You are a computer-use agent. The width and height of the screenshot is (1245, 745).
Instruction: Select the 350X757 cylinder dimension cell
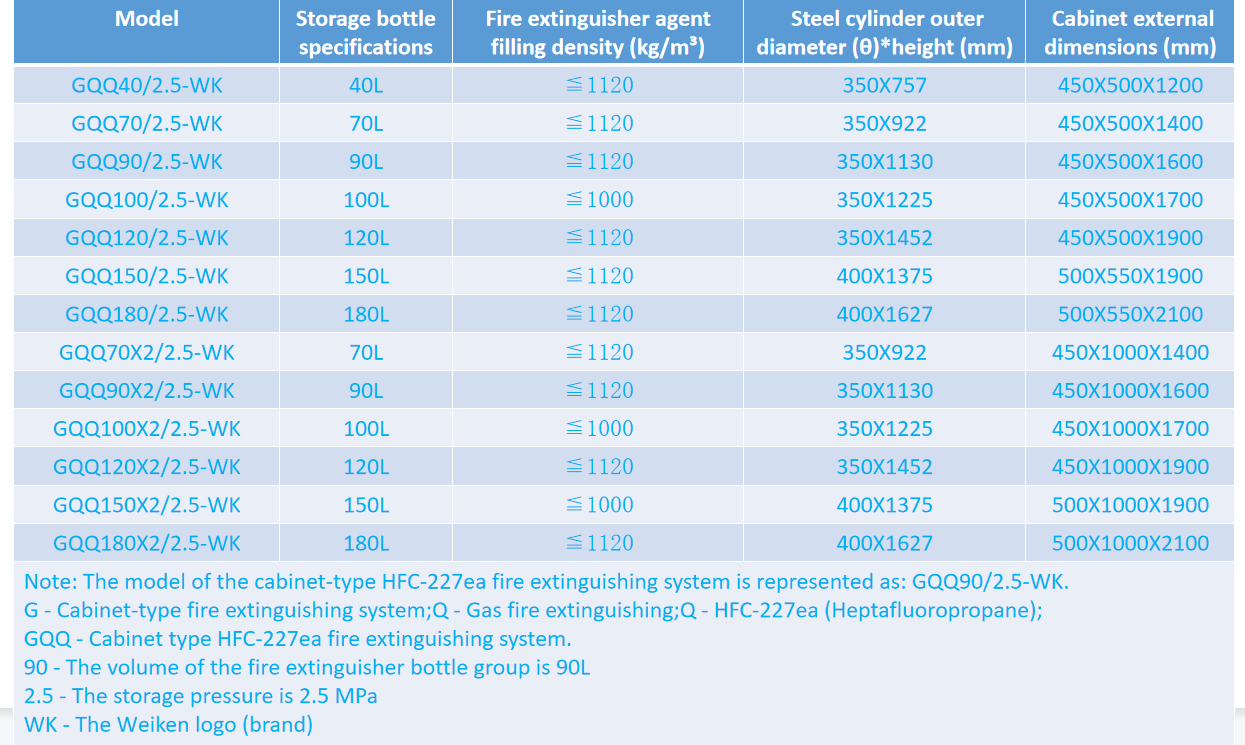coord(884,86)
